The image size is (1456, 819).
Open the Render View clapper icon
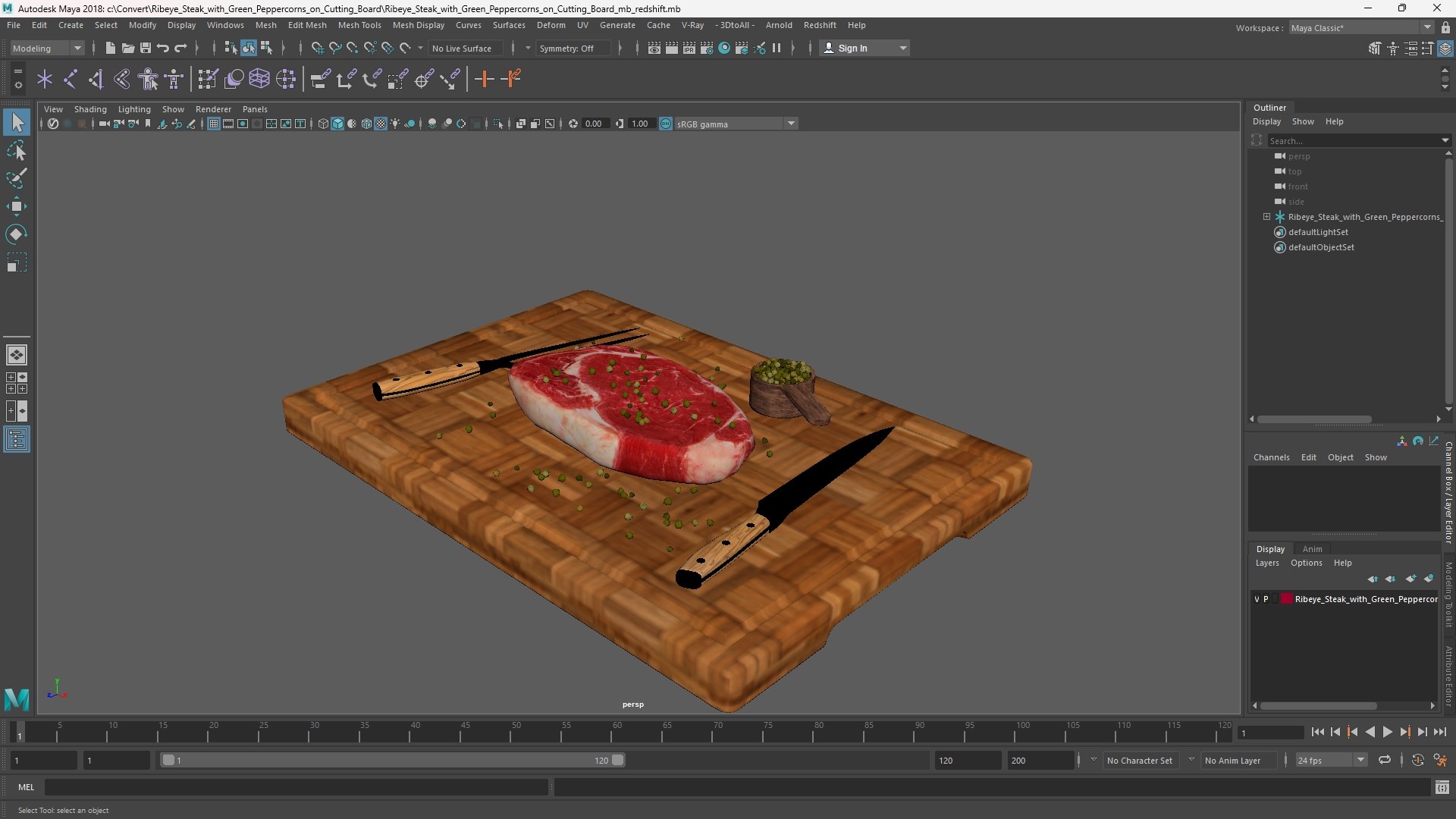(x=654, y=49)
